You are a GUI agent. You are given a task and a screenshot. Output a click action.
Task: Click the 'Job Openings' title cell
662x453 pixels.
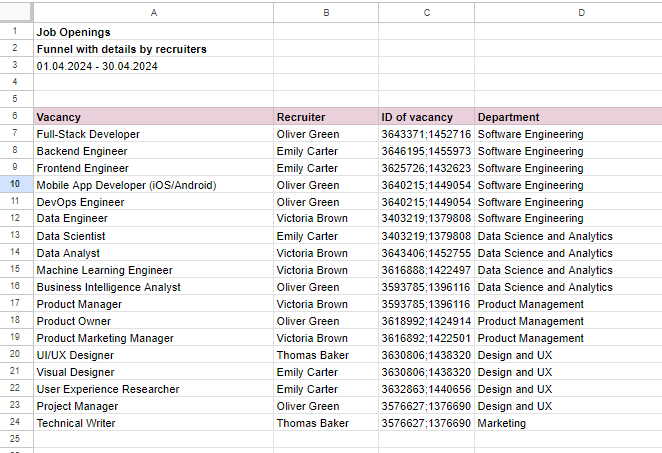(x=154, y=32)
